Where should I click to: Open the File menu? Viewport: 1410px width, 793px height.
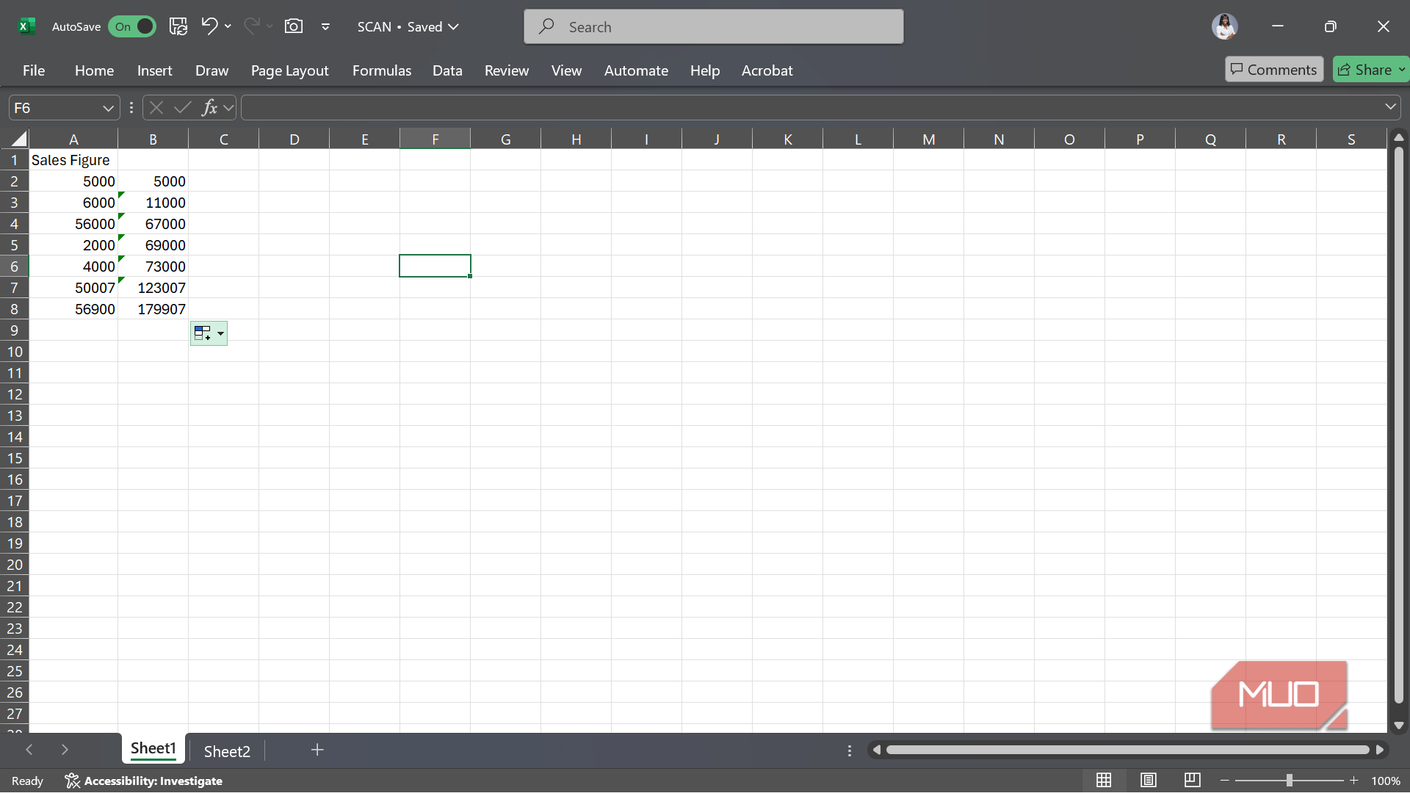click(34, 70)
